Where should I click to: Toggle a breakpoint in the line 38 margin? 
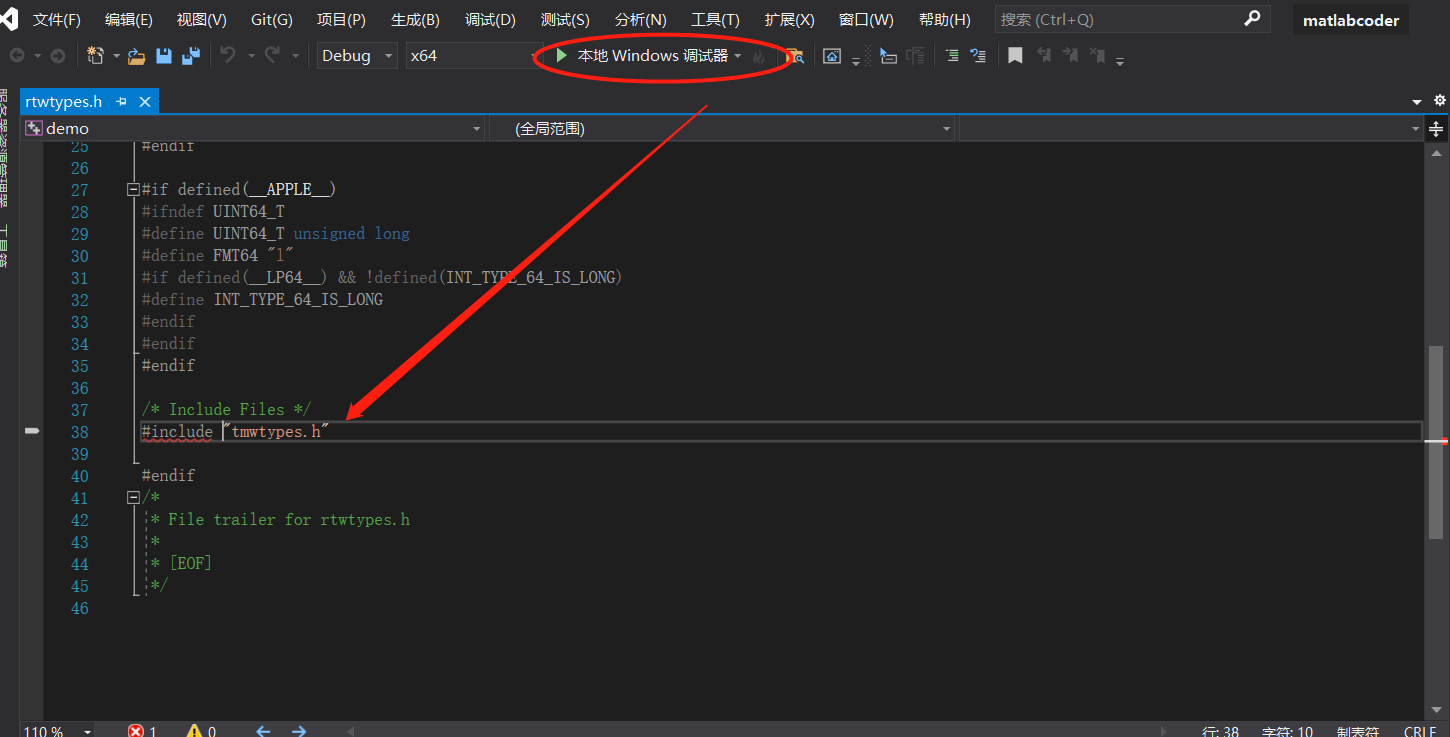[32, 431]
